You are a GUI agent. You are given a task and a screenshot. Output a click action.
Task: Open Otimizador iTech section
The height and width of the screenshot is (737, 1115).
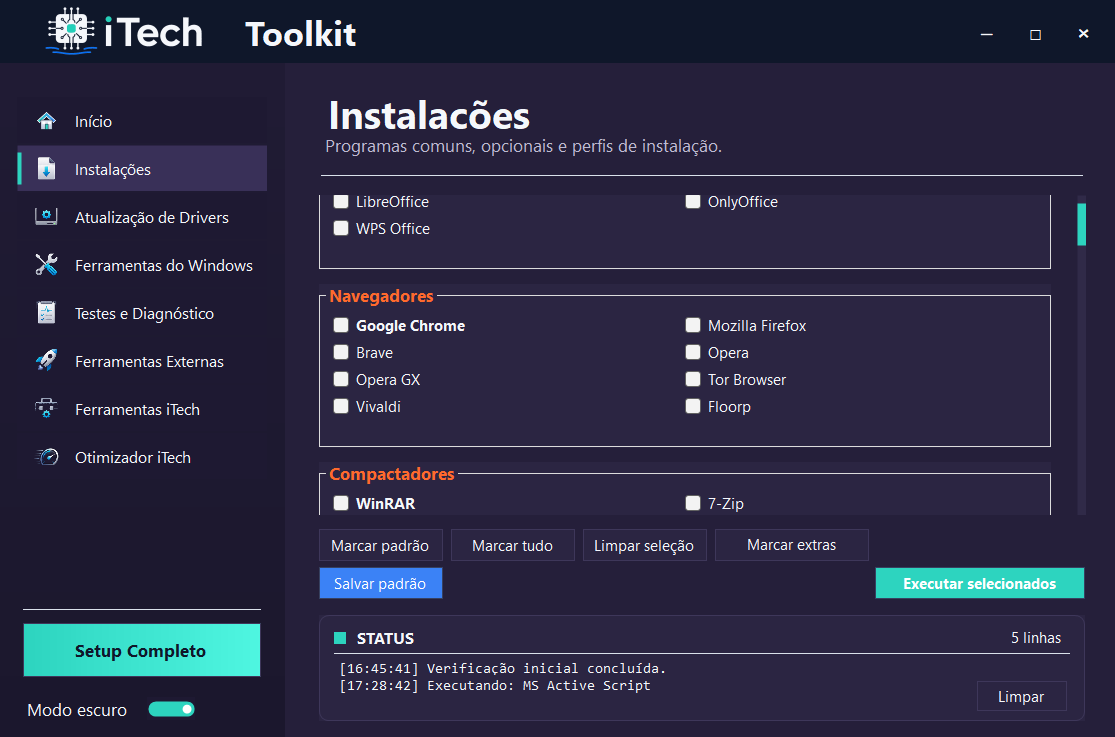[x=142, y=457]
